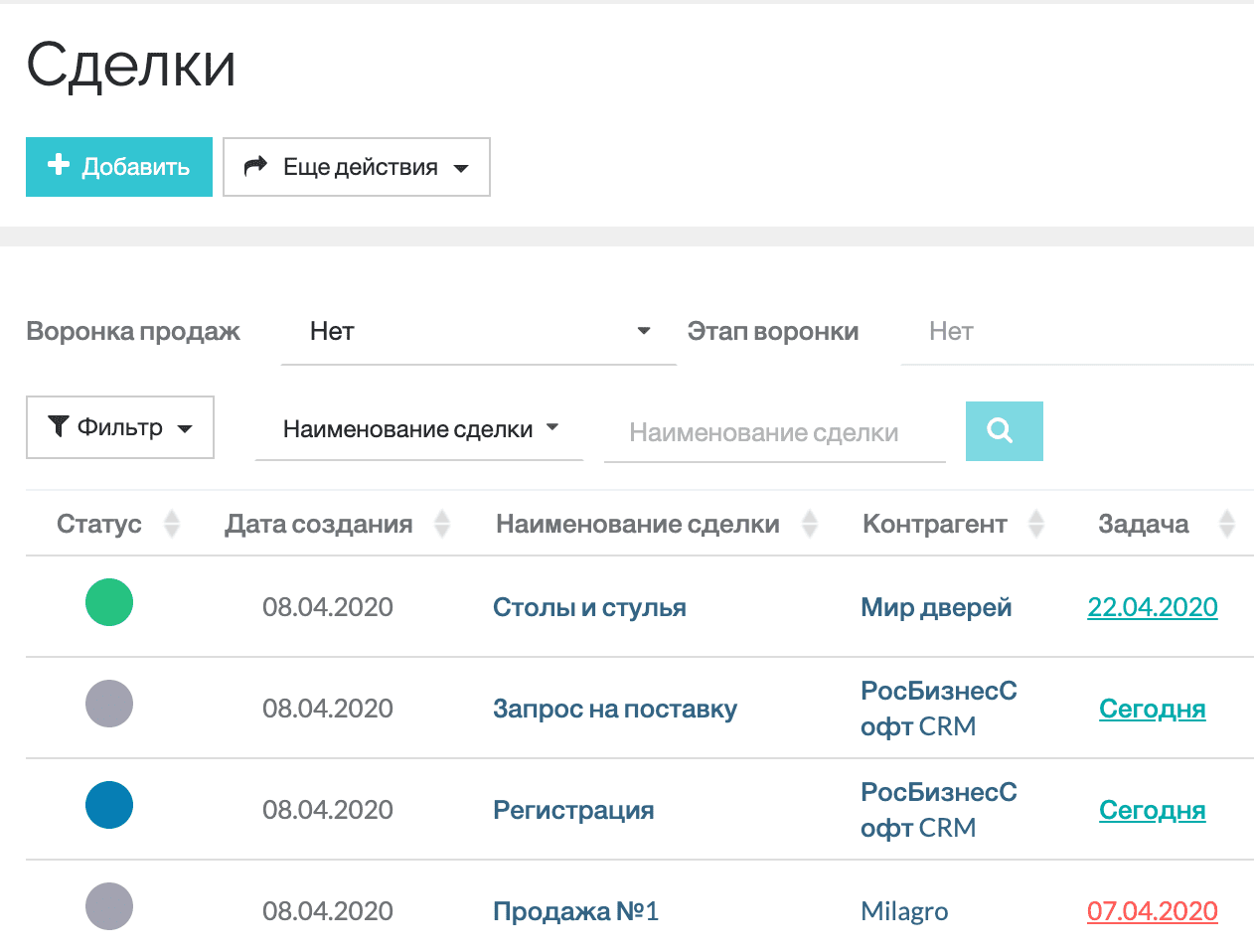Open the overdue task dated 07.04.2020

click(1152, 909)
